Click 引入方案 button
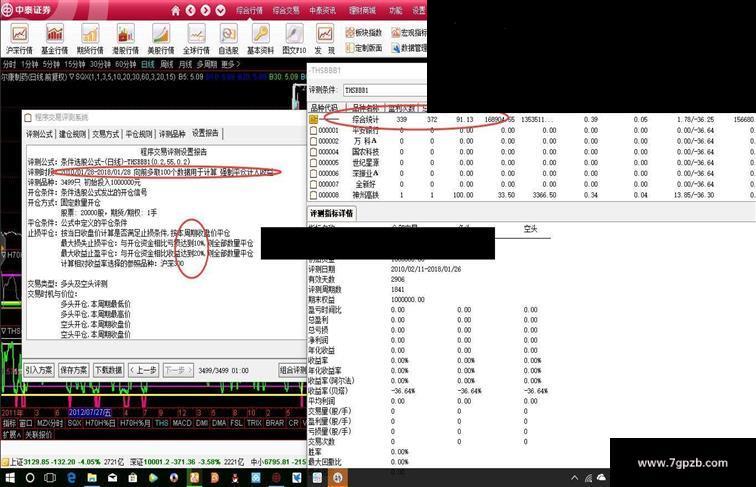Image resolution: width=756 pixels, height=487 pixels. (39, 370)
